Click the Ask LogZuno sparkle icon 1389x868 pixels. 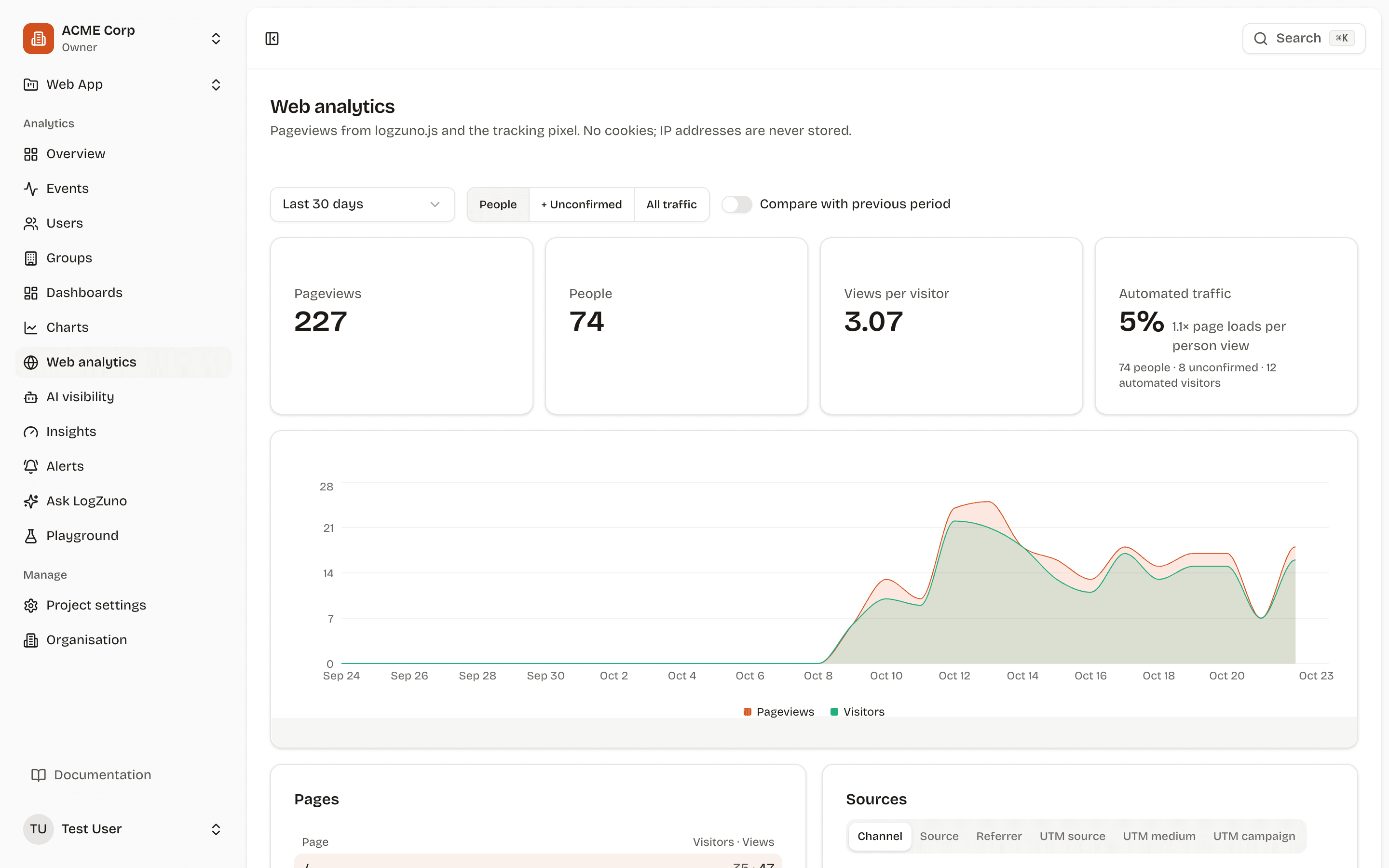[x=31, y=501]
